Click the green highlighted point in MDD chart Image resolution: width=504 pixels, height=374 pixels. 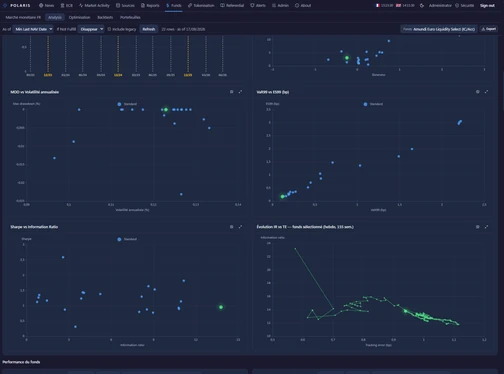pos(166,110)
